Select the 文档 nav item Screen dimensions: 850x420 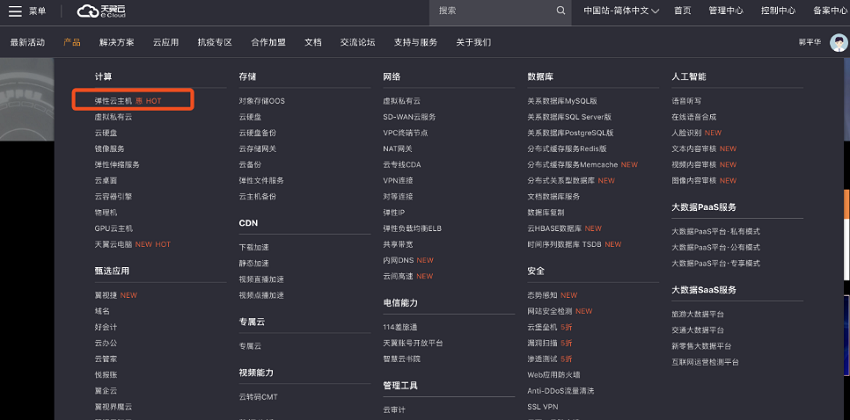pos(313,42)
